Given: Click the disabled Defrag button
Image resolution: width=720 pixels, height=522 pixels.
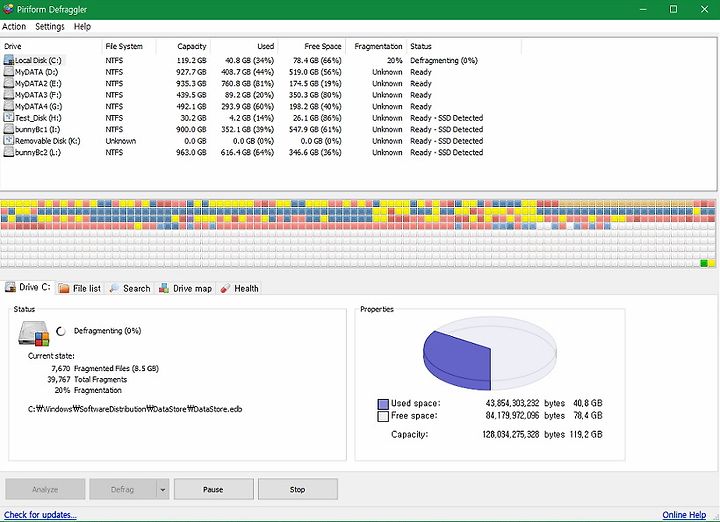Looking at the screenshot, I should [123, 489].
